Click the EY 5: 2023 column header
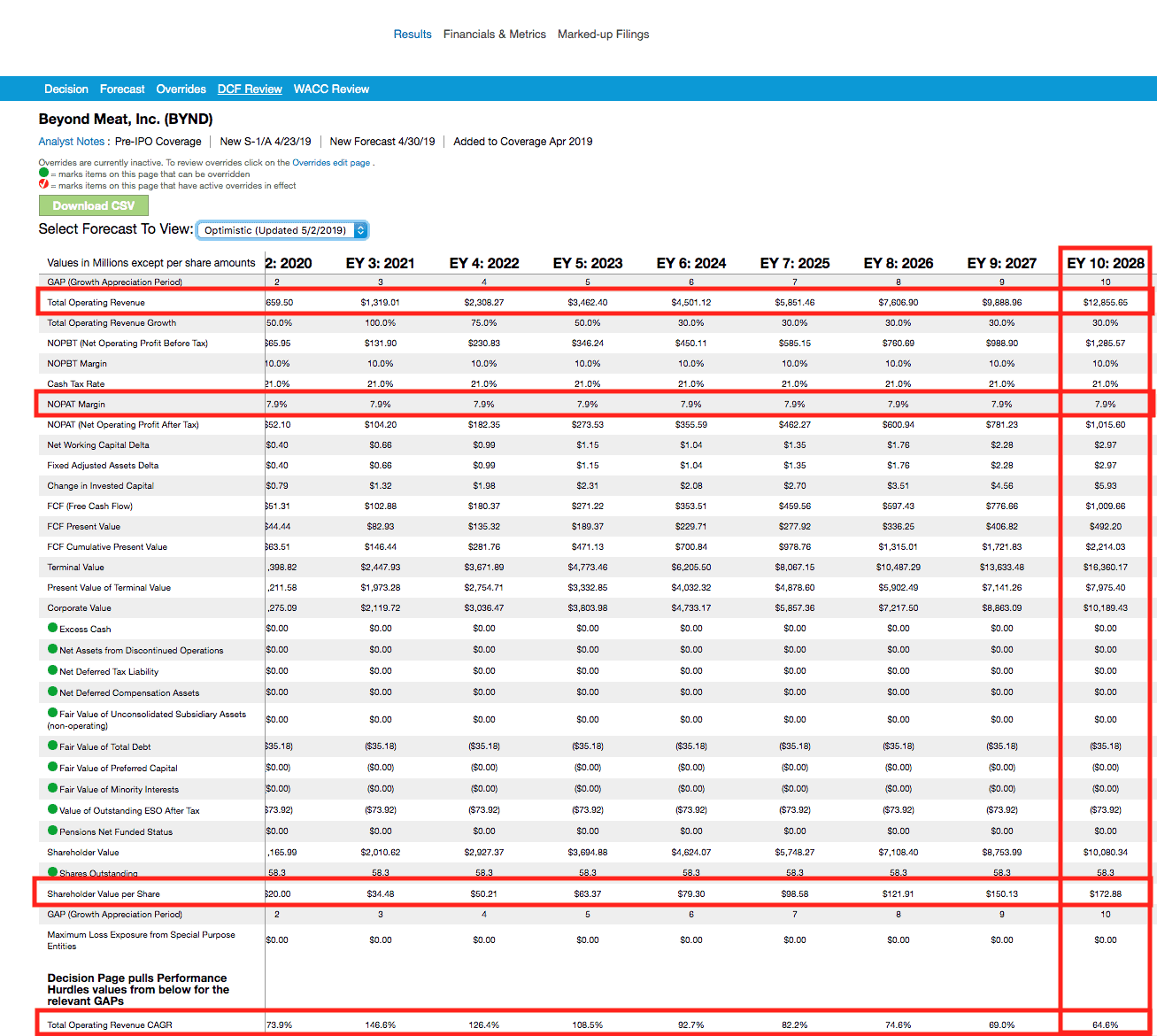1157x1036 pixels. tap(588, 263)
